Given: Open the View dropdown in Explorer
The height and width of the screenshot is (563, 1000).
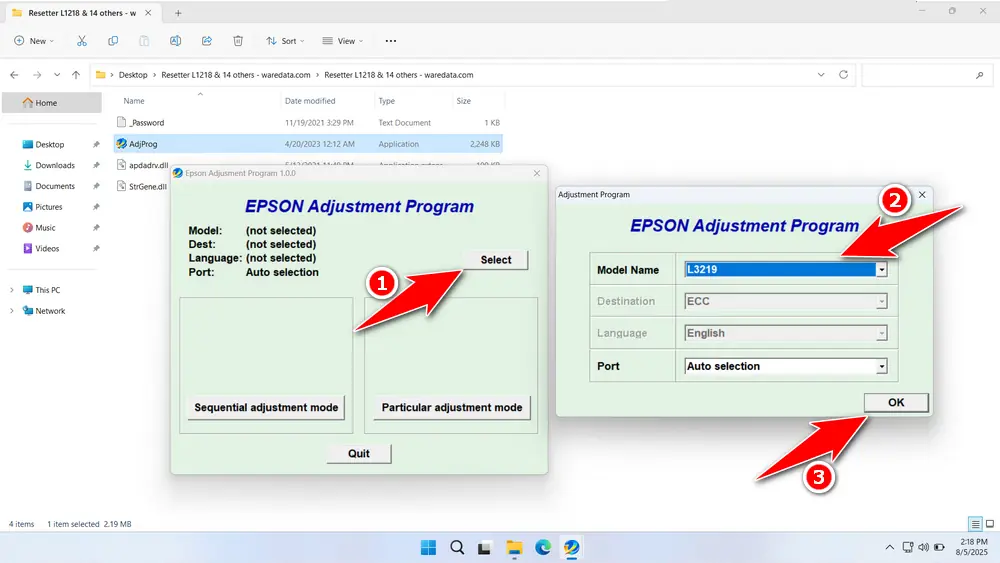Looking at the screenshot, I should point(342,41).
